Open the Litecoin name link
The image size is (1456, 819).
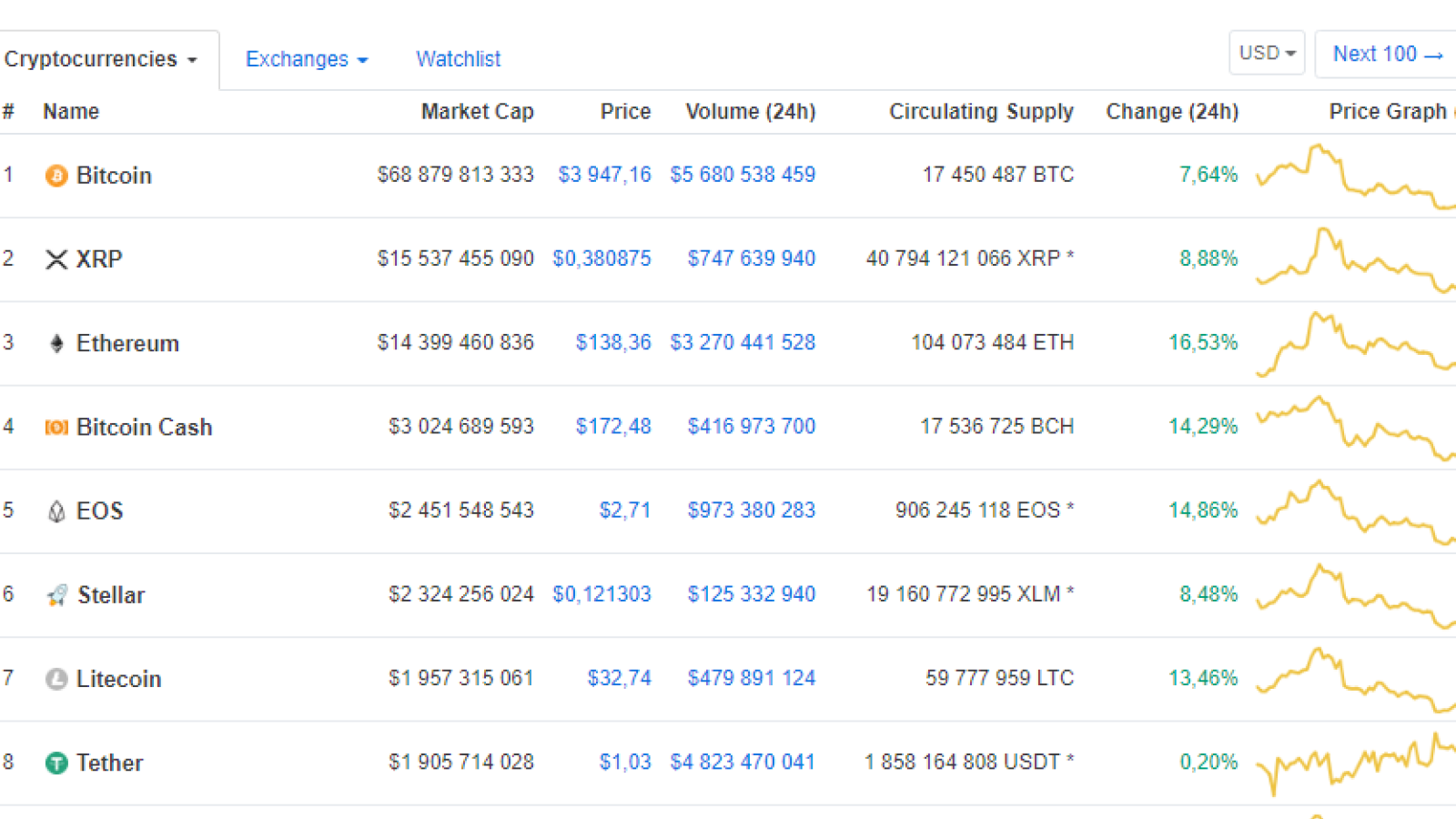pyautogui.click(x=118, y=679)
